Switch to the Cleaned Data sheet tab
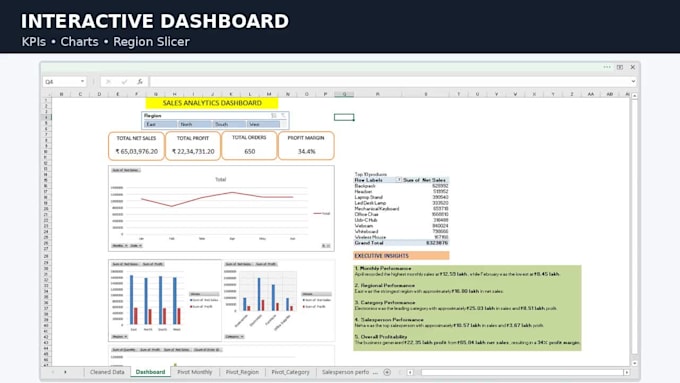680x383 pixels. pyautogui.click(x=107, y=372)
